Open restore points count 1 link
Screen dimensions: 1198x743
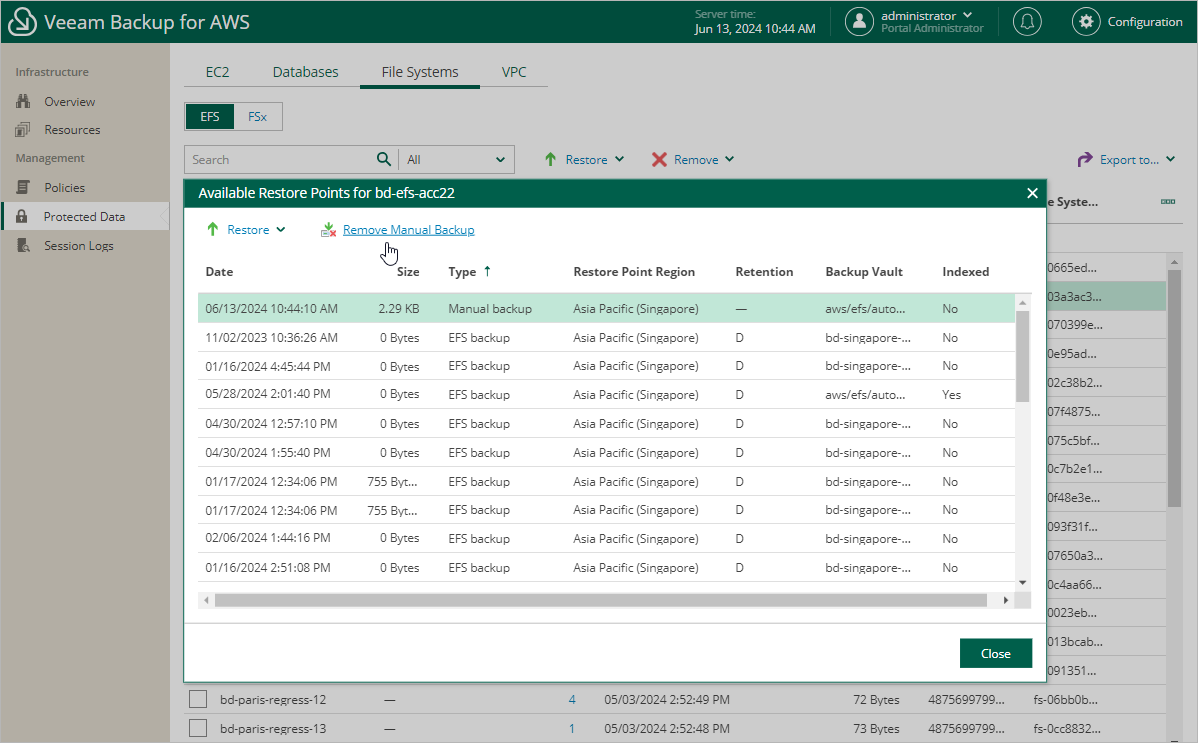pyautogui.click(x=571, y=728)
